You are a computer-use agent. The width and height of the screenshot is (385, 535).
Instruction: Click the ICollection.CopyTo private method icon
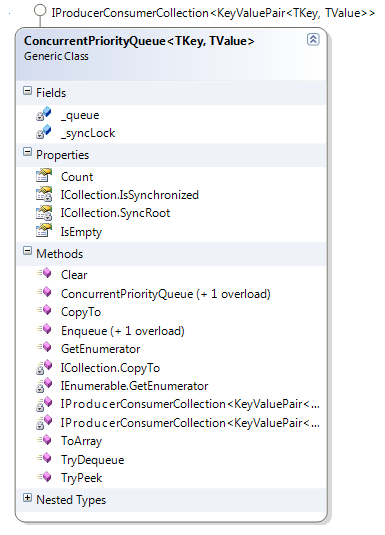[44, 367]
